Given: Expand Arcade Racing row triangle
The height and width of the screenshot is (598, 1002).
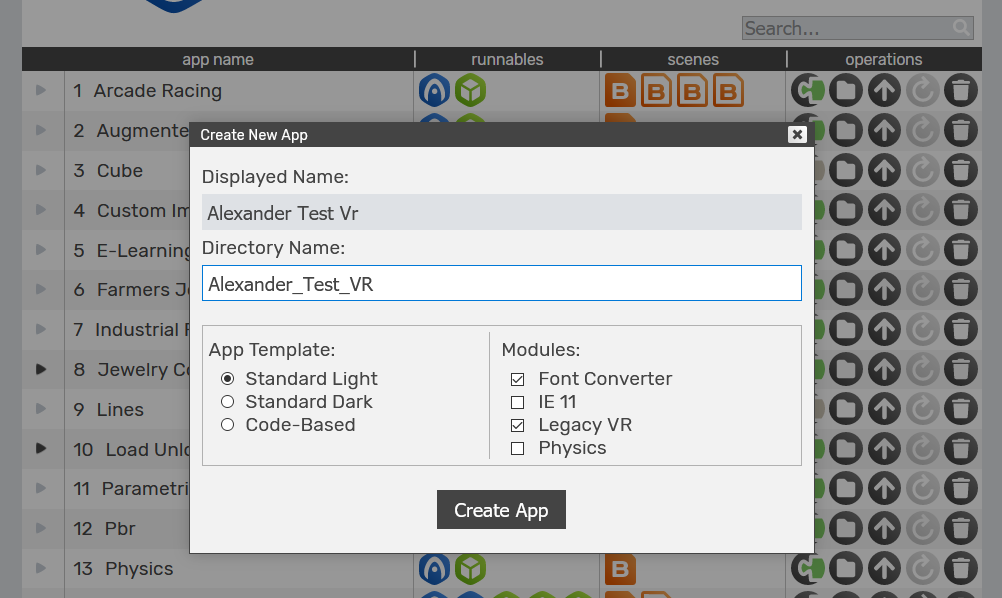Looking at the screenshot, I should [x=41, y=90].
